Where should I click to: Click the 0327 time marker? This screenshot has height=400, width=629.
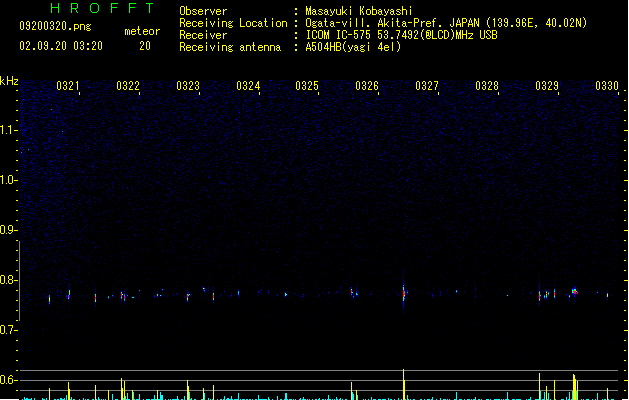427,86
